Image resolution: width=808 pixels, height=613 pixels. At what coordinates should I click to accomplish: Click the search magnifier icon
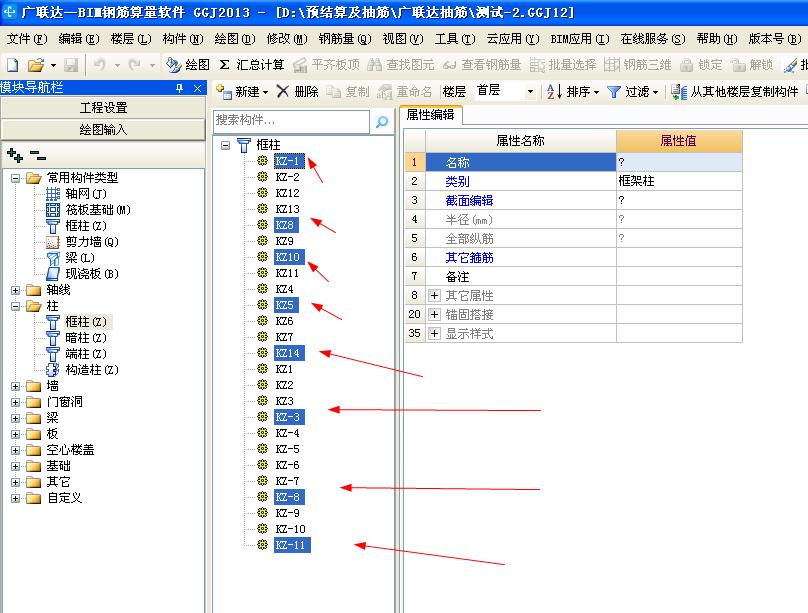tap(382, 122)
